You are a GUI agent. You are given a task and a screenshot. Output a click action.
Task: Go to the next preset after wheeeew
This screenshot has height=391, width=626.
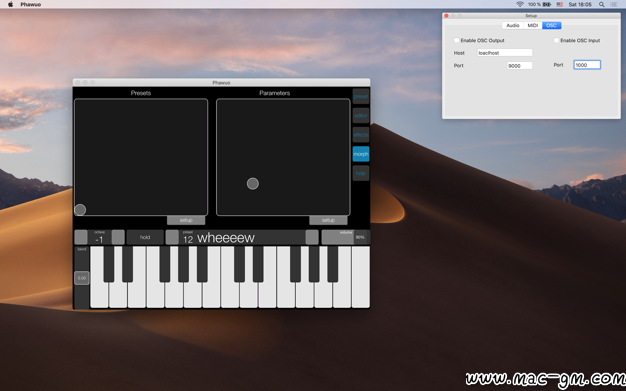(x=312, y=237)
